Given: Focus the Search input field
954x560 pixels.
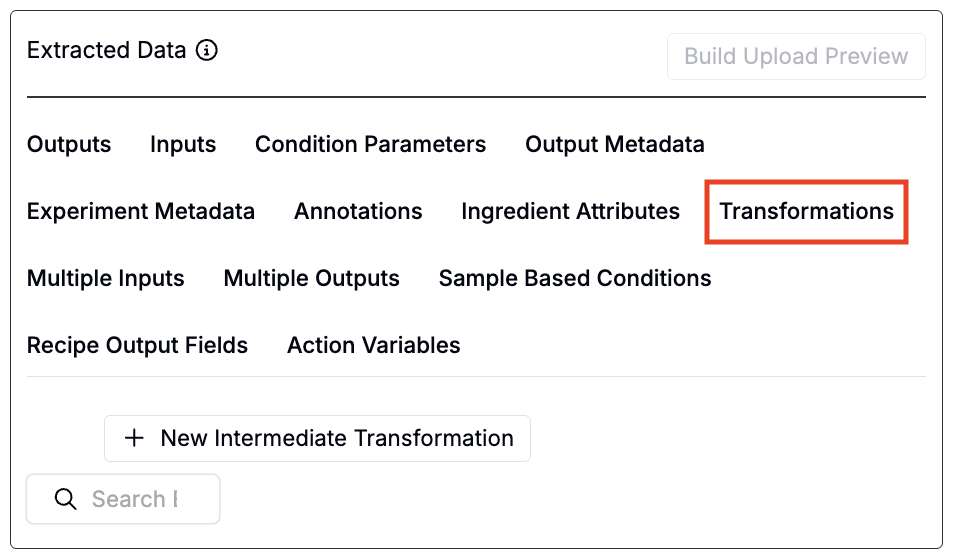Looking at the screenshot, I should 135,499.
